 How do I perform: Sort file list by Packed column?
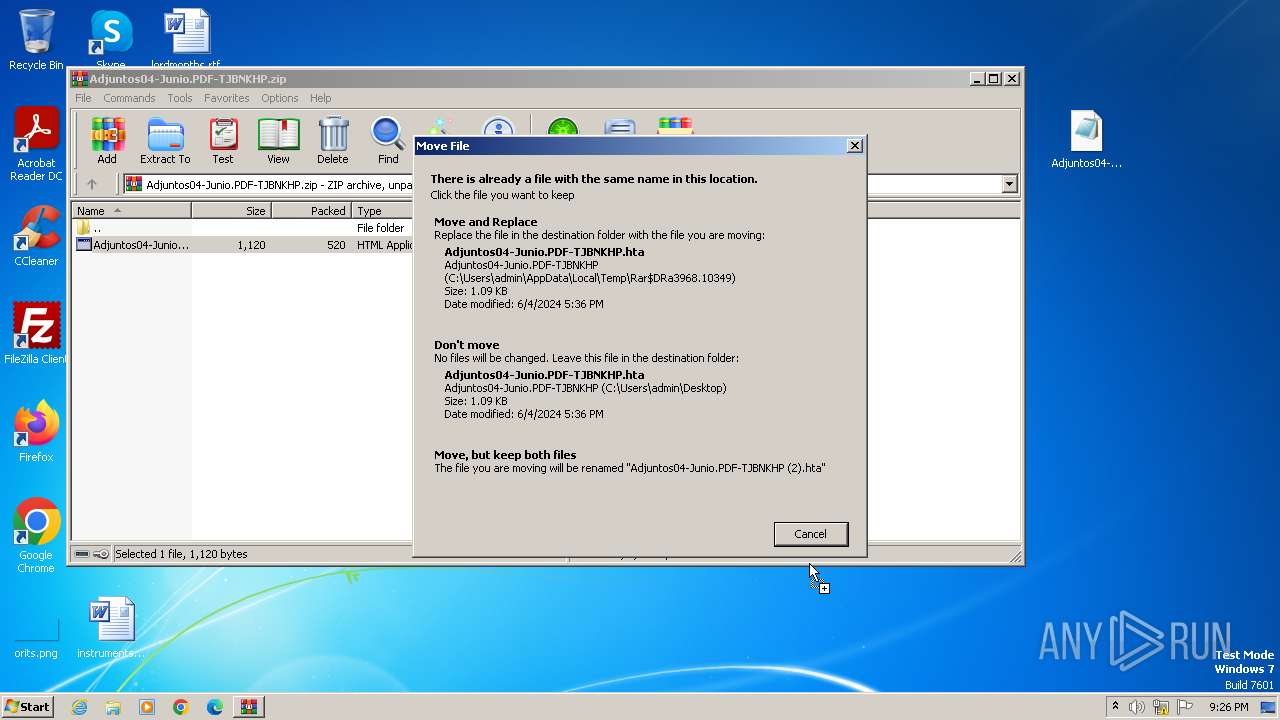pos(311,211)
